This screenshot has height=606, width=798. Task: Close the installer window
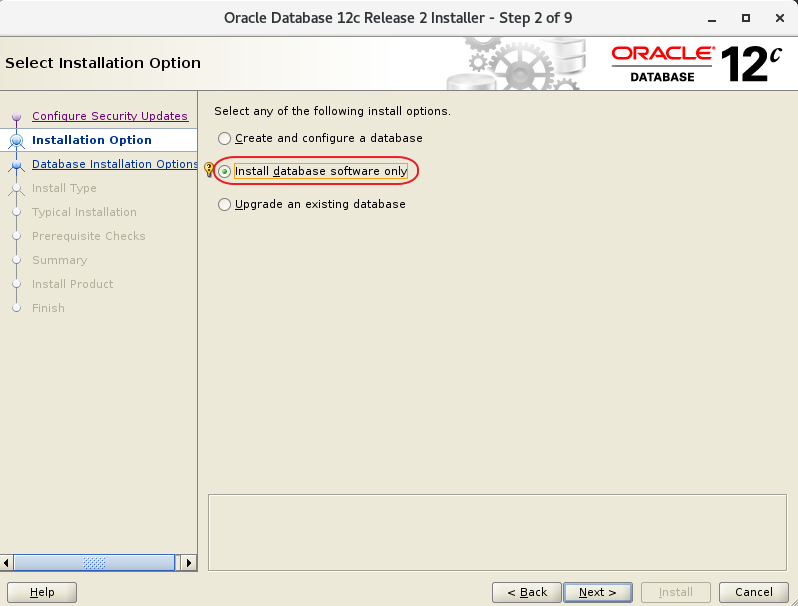pos(780,18)
